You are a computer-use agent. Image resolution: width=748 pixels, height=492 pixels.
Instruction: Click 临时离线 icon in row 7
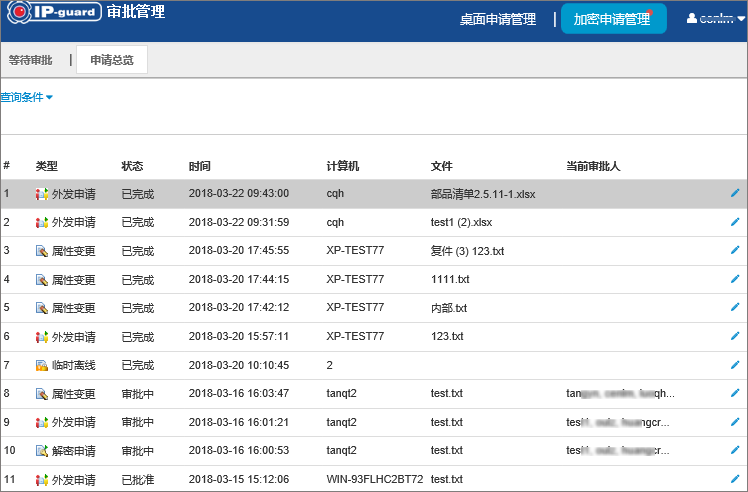coord(42,366)
